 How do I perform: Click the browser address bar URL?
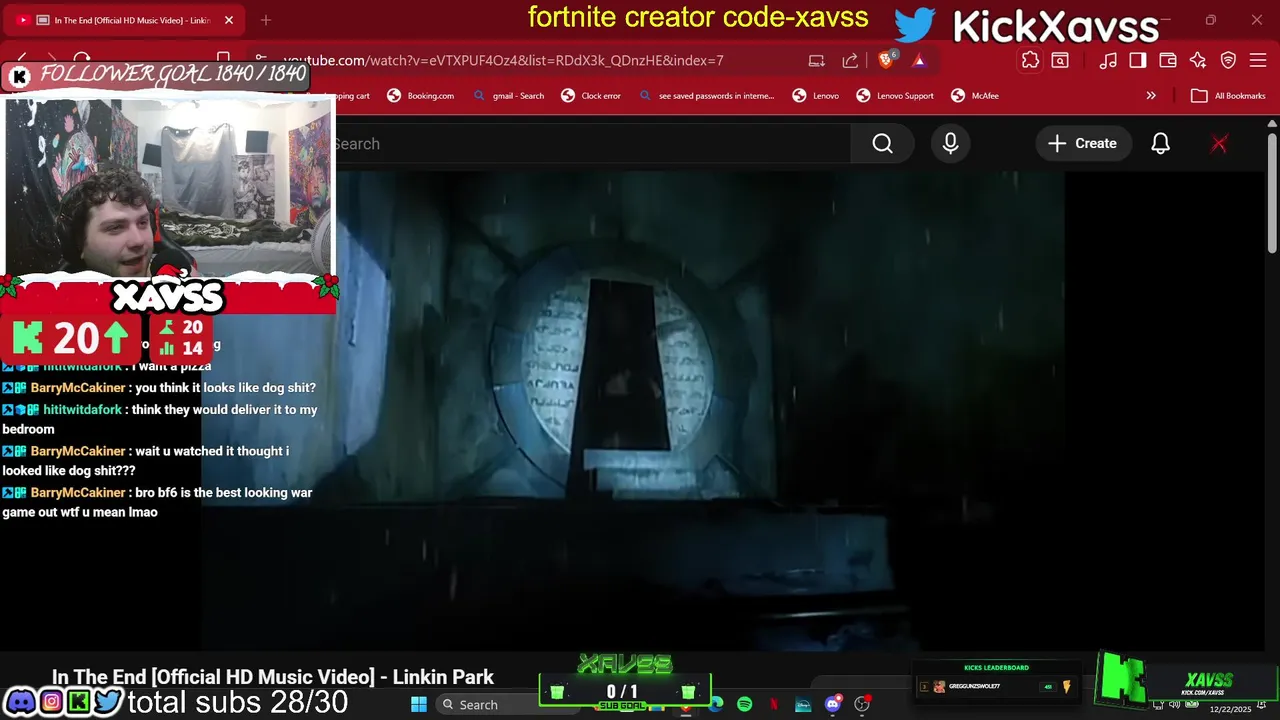tap(503, 60)
